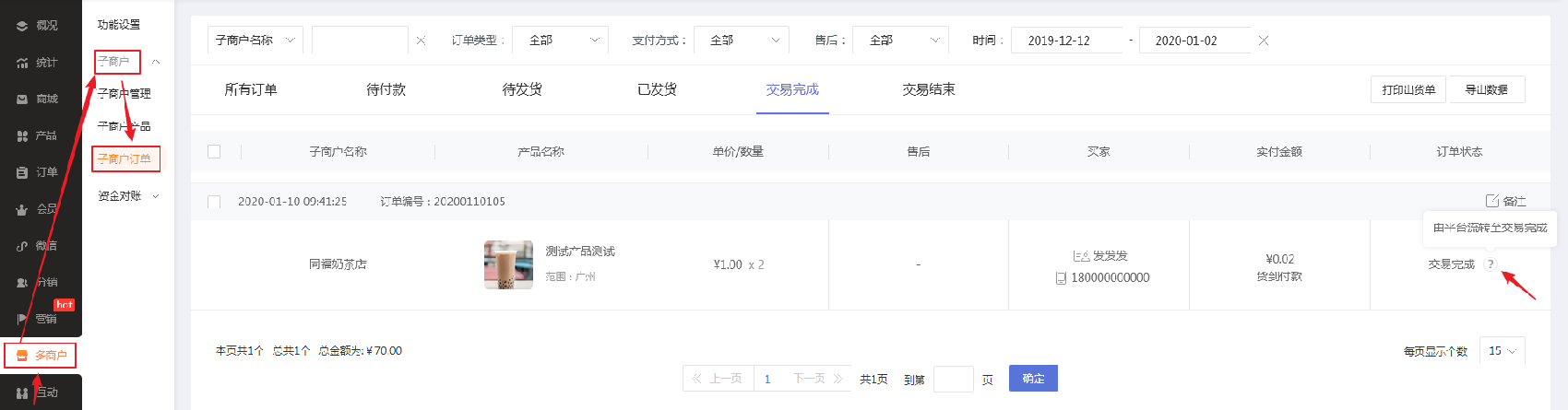This screenshot has width=1568, height=410.
Task: Select page number 1 in pagination
Action: pos(767,379)
